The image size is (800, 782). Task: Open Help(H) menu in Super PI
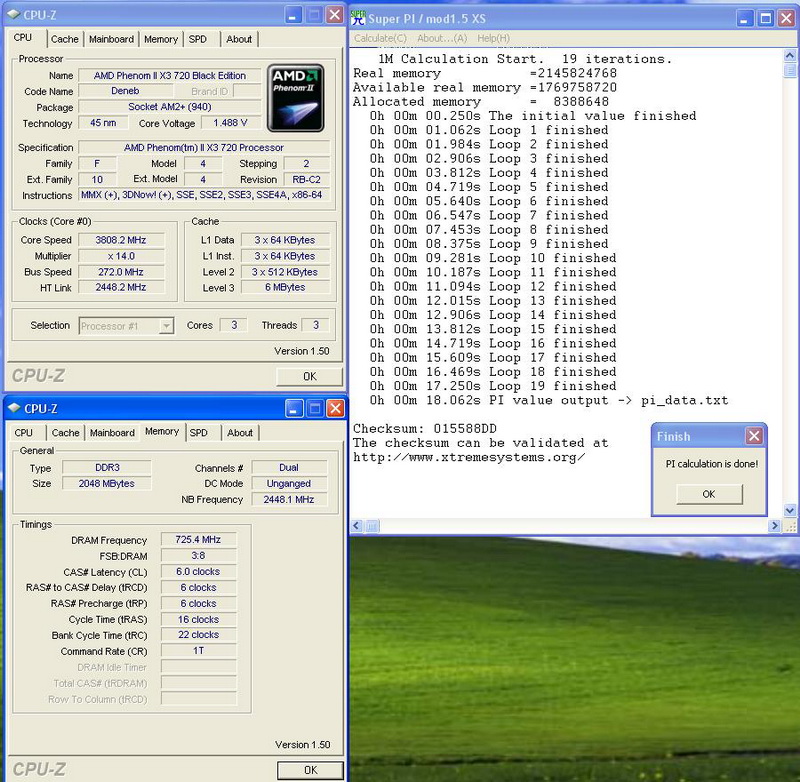coord(493,38)
